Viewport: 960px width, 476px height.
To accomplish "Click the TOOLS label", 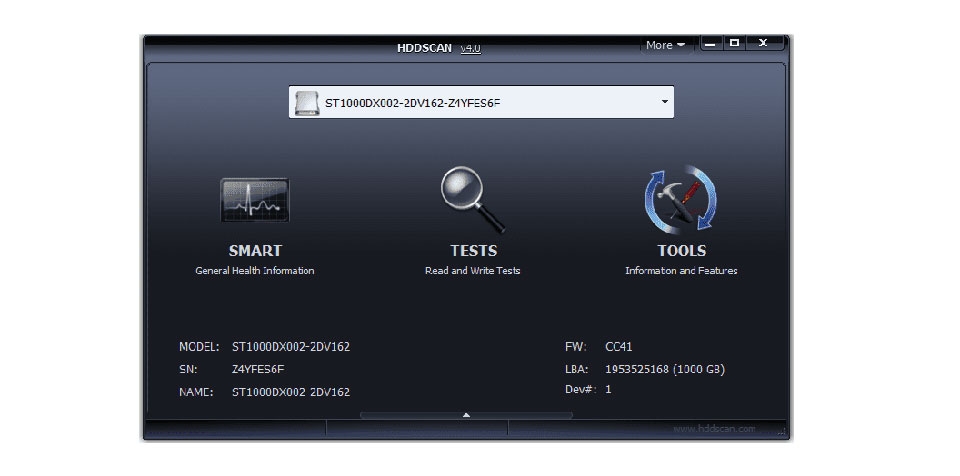I will coord(681,251).
